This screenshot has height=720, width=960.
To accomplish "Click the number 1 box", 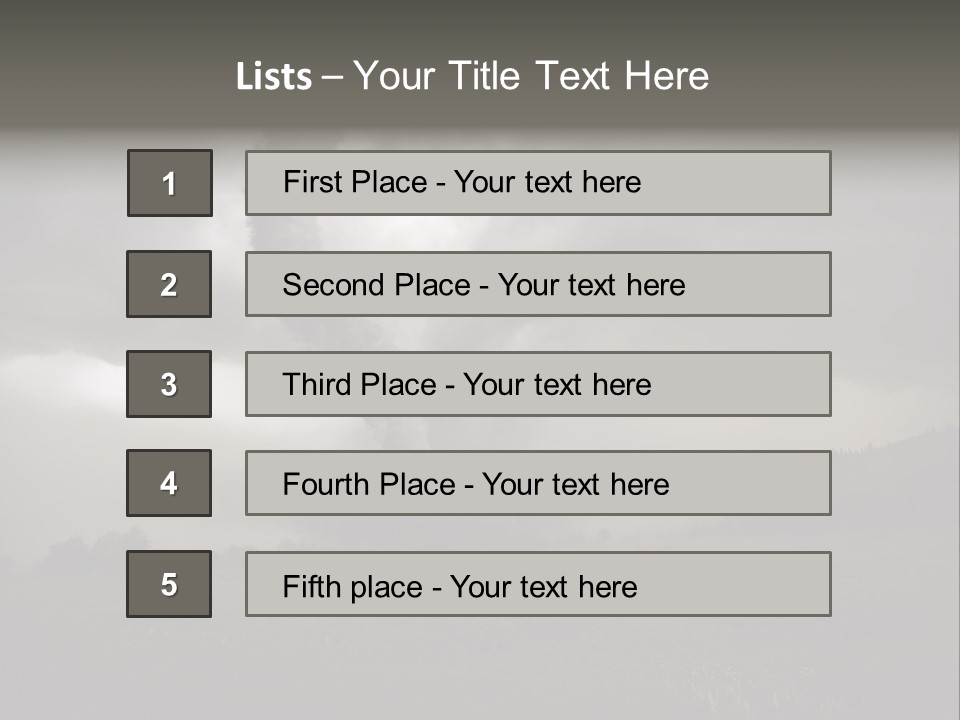I will (x=170, y=183).
